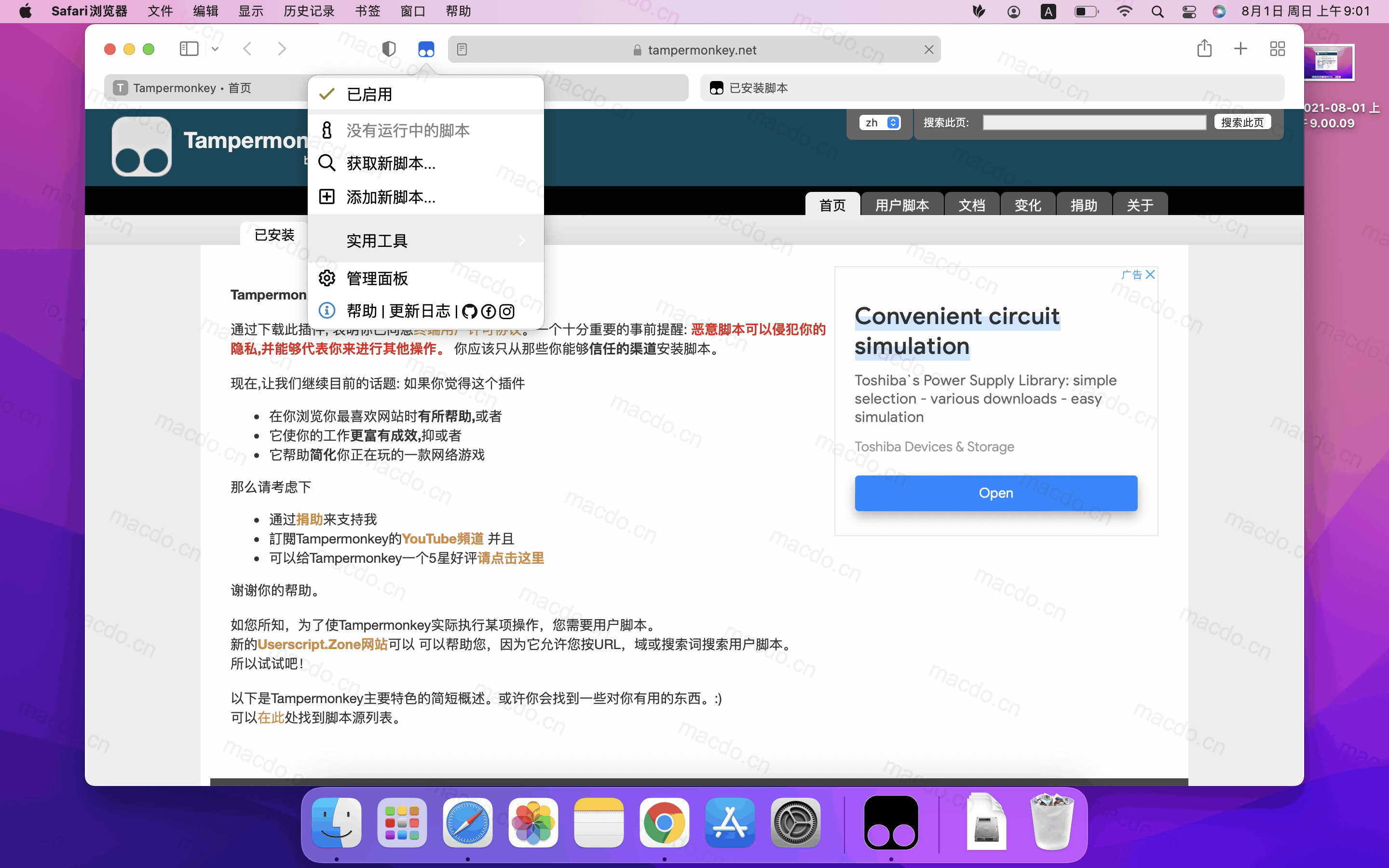Select 添加新脚本... in the popup
This screenshot has height=868, width=1389.
tap(426, 197)
